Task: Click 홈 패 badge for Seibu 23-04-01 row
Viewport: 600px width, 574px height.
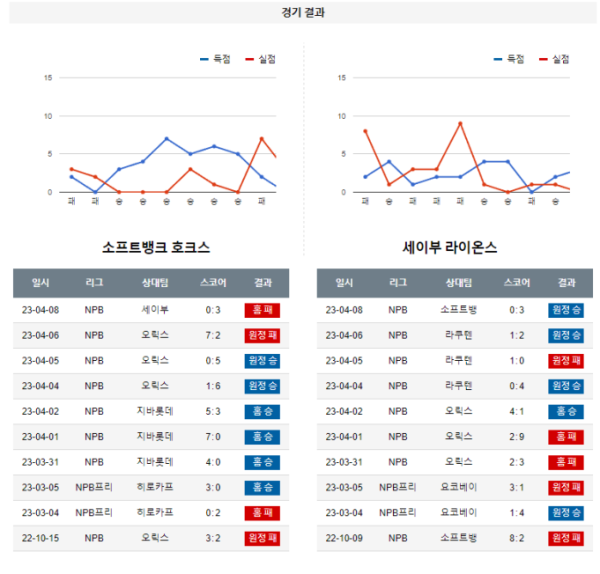Action: (566, 437)
